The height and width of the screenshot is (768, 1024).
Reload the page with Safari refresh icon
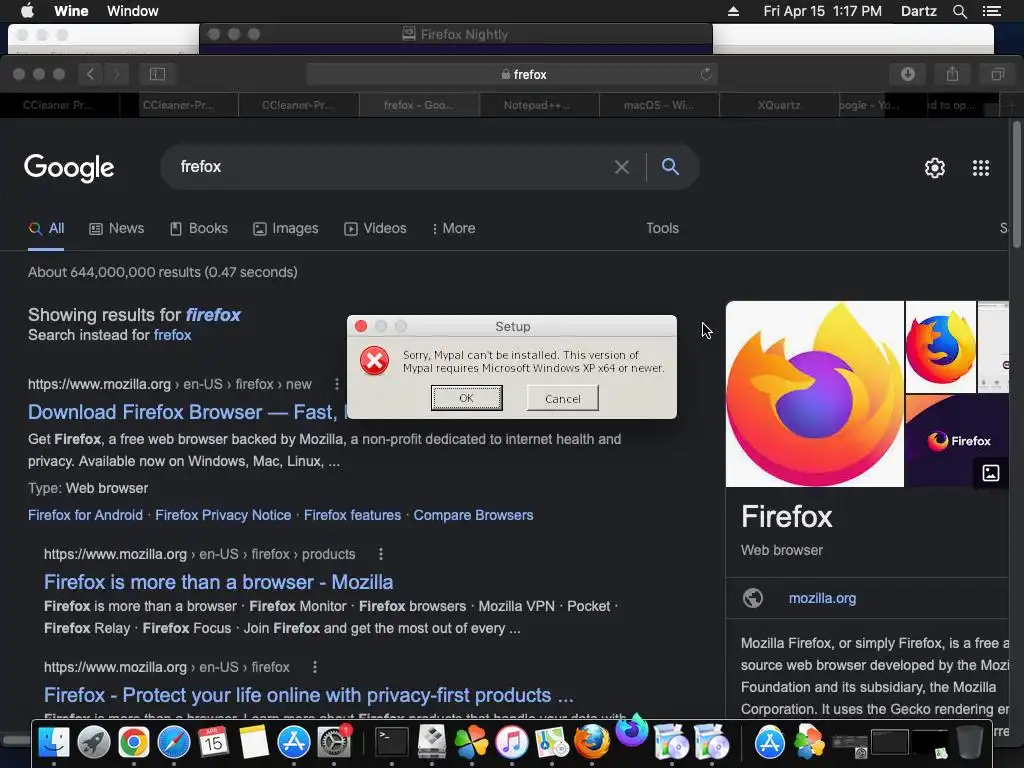(706, 74)
